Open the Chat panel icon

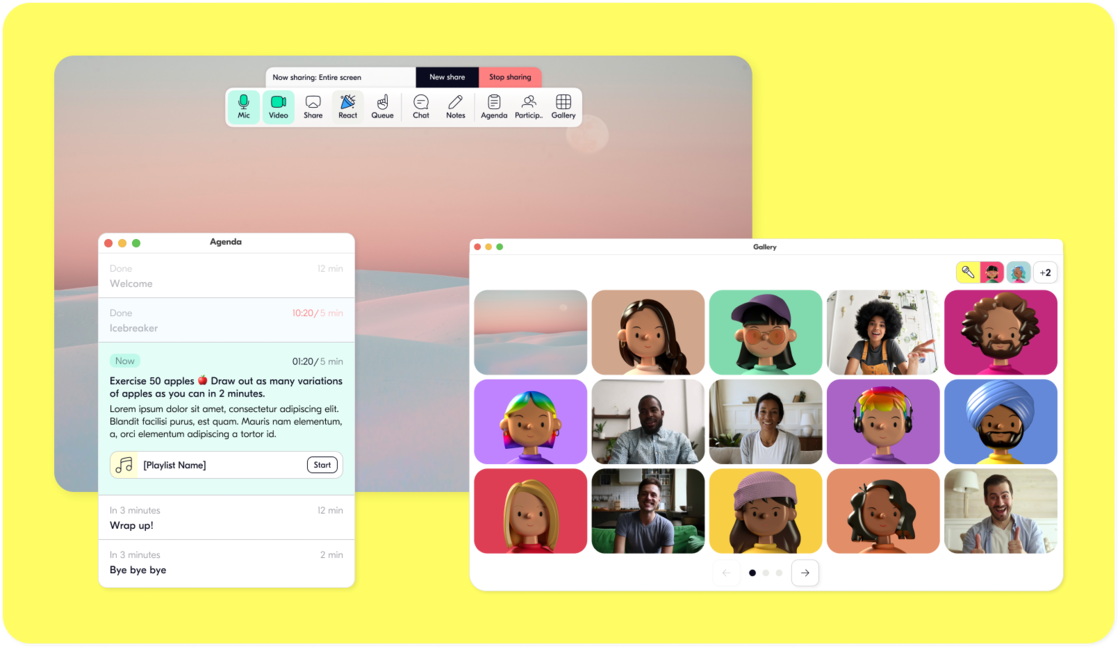coord(421,106)
